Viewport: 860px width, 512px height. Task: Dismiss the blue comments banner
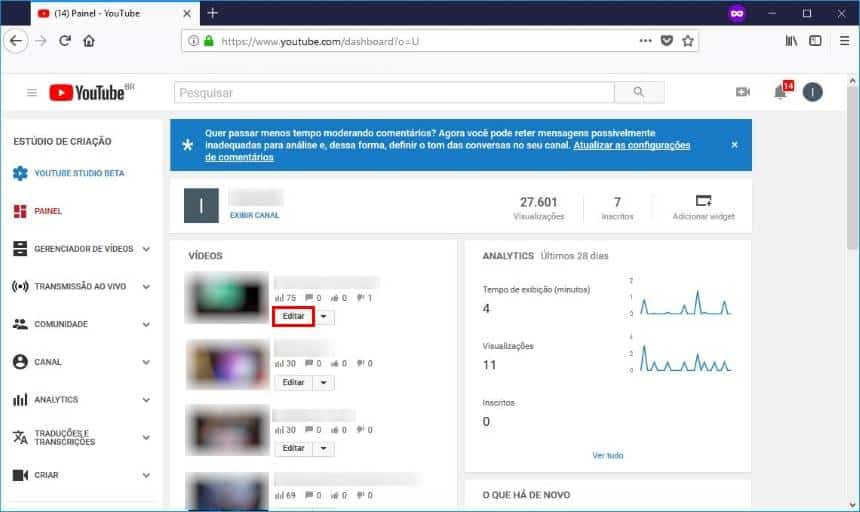[734, 145]
